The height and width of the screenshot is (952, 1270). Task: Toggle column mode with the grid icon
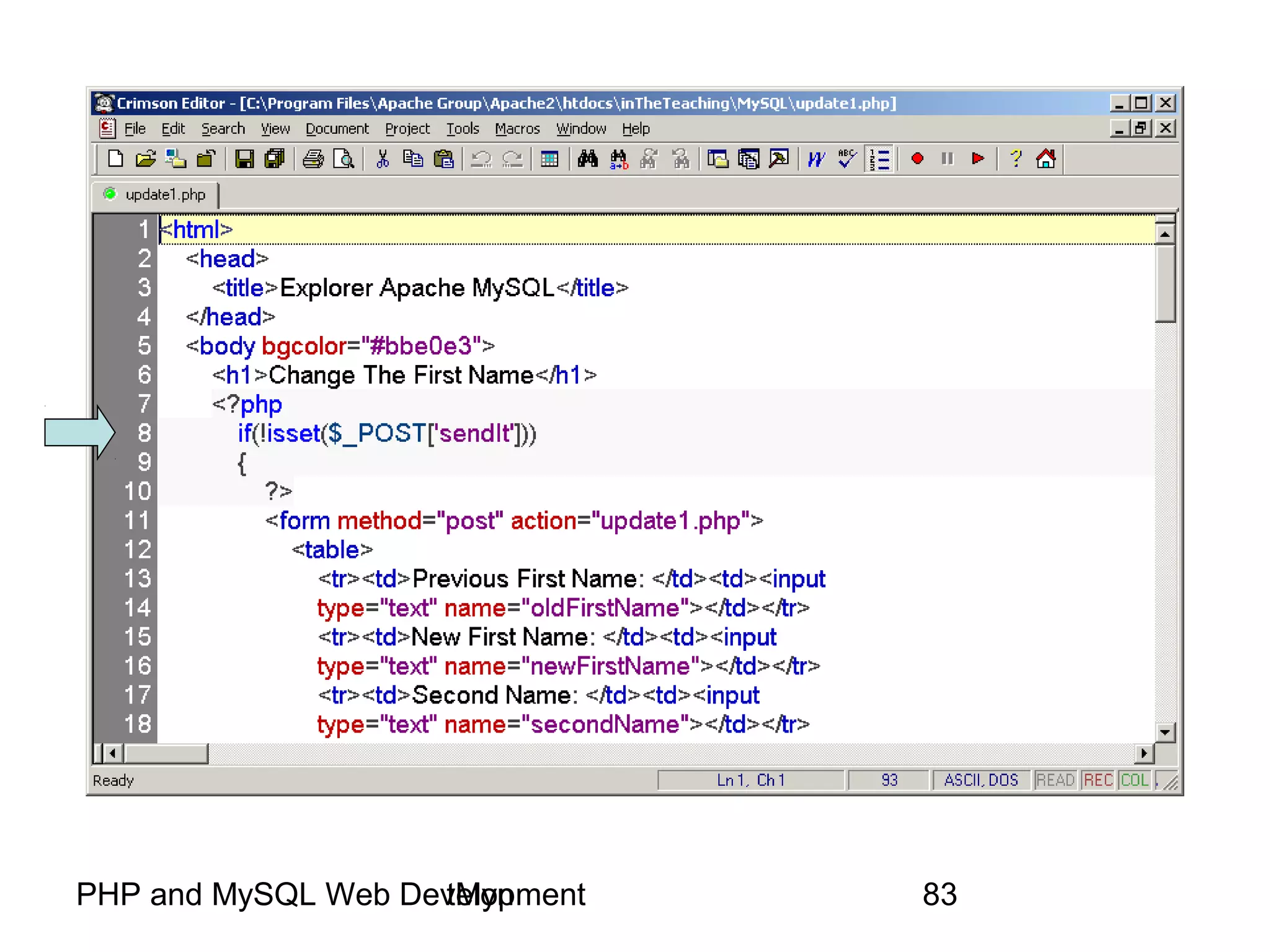549,159
